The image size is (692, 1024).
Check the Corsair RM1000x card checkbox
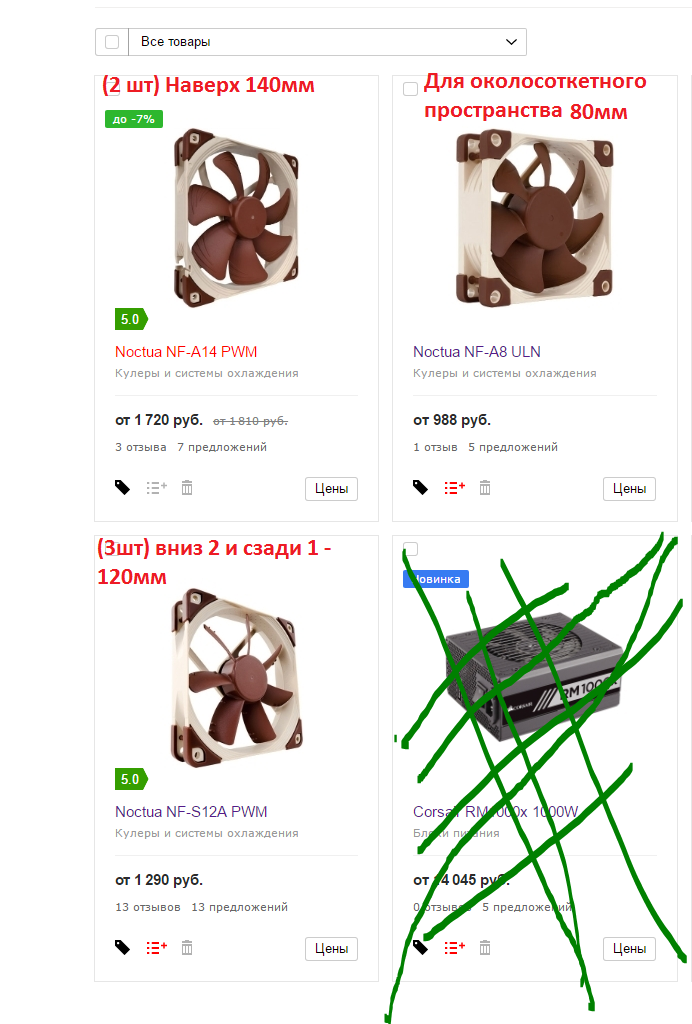(410, 549)
